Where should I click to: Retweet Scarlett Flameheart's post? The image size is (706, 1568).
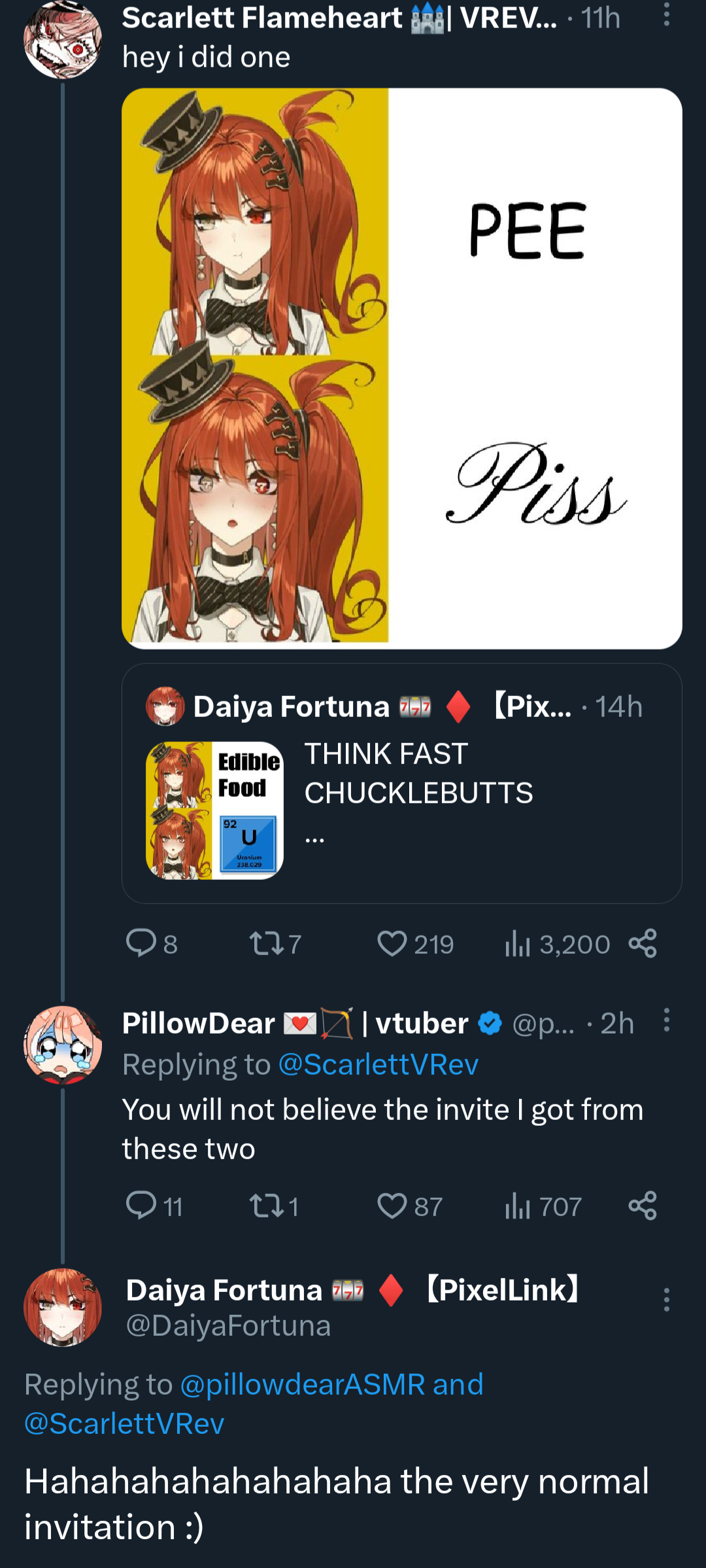tap(266, 943)
